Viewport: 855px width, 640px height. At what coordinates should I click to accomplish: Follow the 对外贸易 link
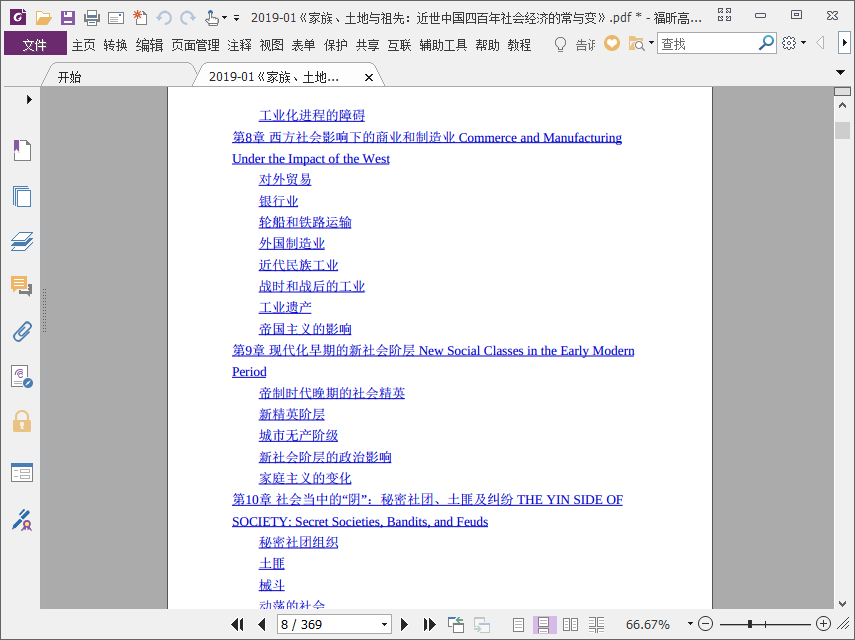[285, 179]
